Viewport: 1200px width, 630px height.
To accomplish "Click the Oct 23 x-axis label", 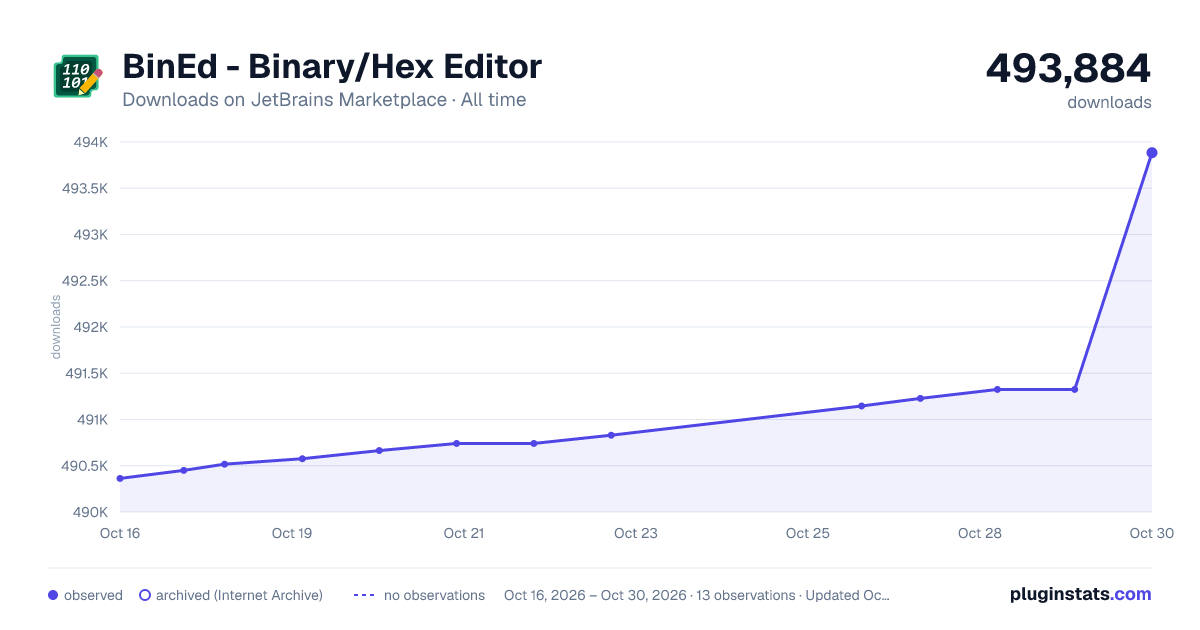I will 636,533.
